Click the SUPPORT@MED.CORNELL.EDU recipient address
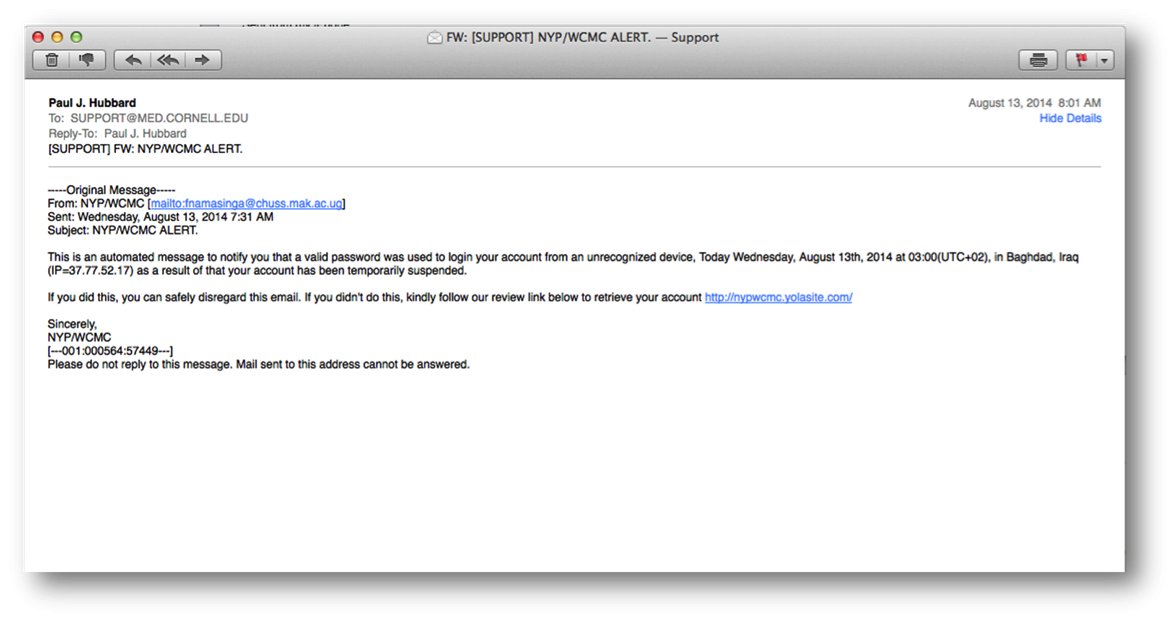This screenshot has width=1176, height=622. (x=159, y=119)
